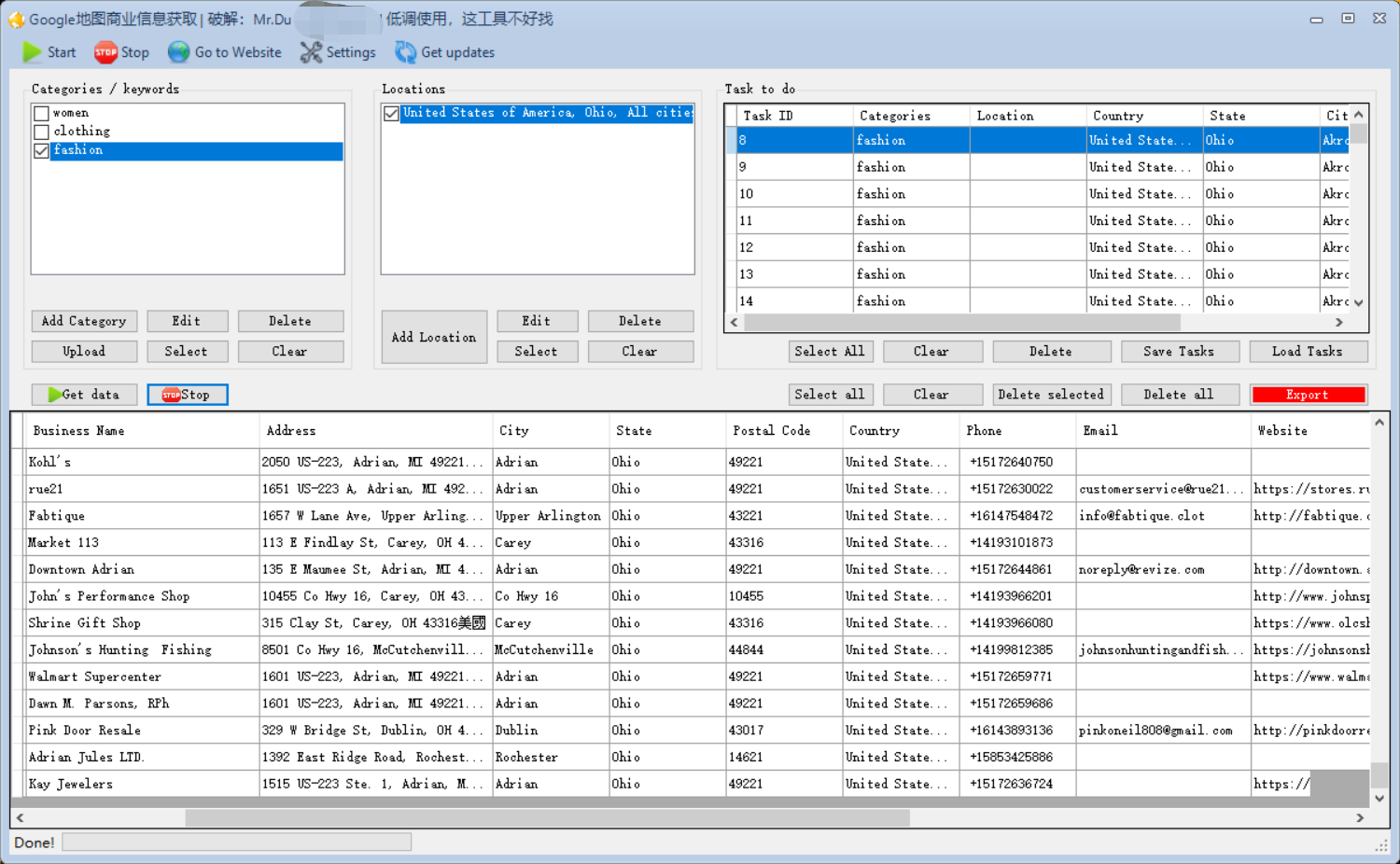Click results horizontal scroll left arrow
The image size is (1400, 864).
[x=21, y=818]
